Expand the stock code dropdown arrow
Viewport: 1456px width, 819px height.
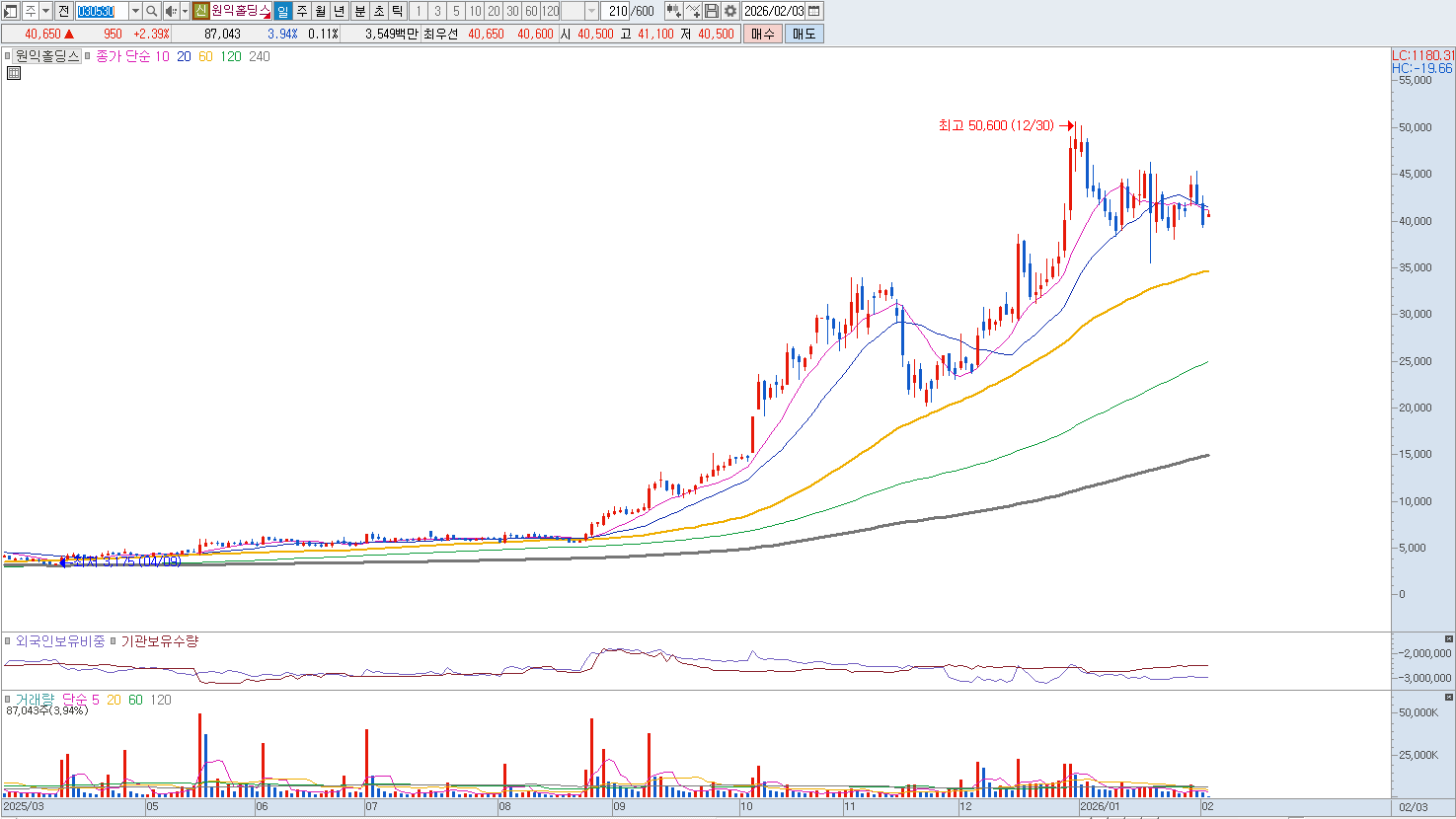135,11
